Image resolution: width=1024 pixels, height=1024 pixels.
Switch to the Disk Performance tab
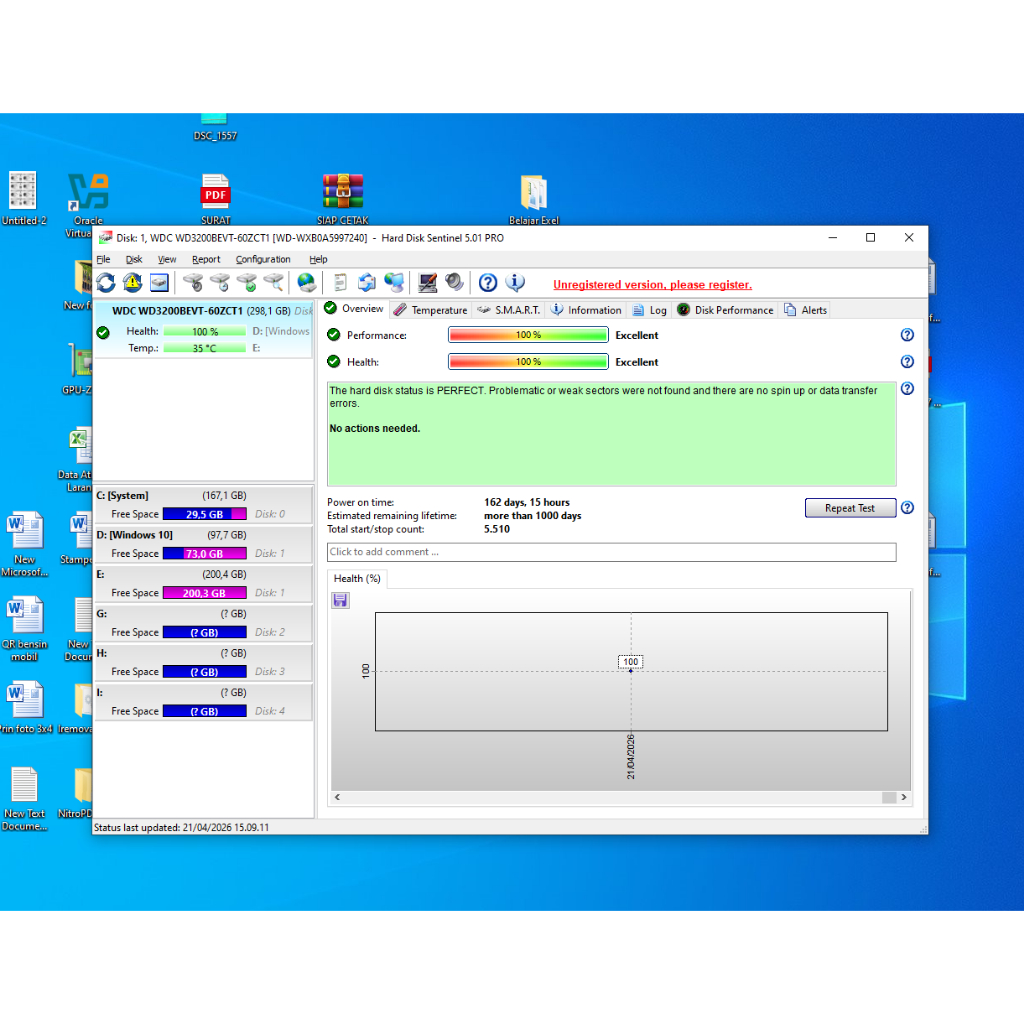pos(725,310)
